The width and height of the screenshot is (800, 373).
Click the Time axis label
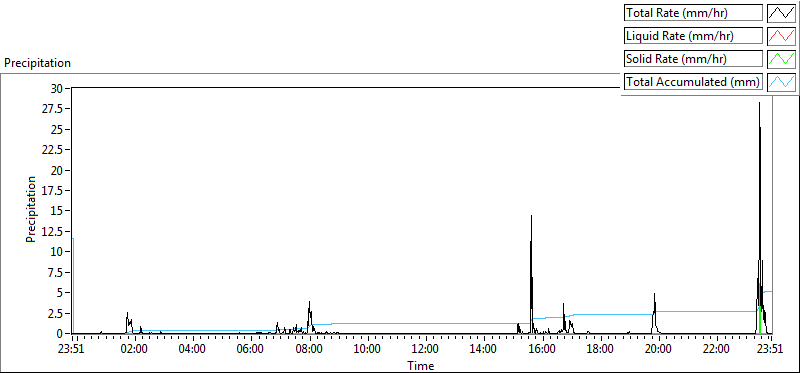pos(421,365)
